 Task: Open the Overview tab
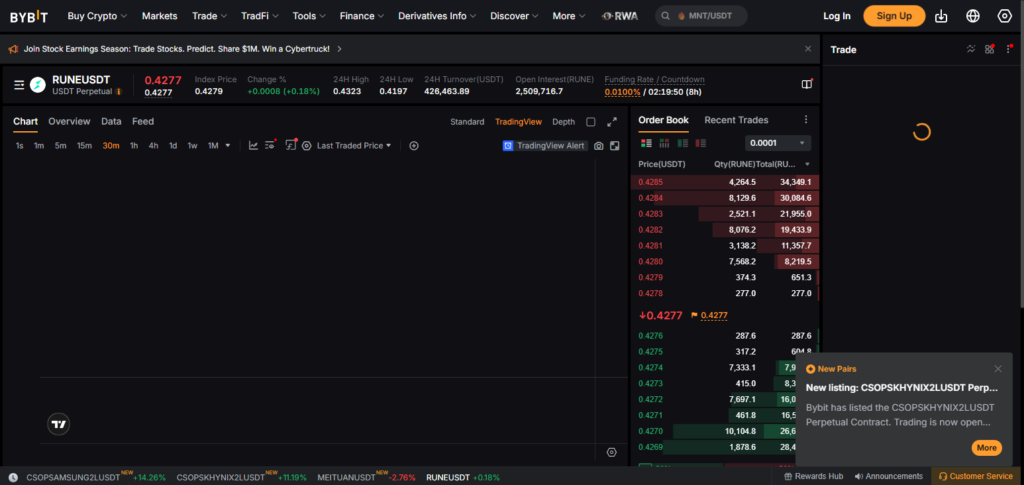point(69,121)
